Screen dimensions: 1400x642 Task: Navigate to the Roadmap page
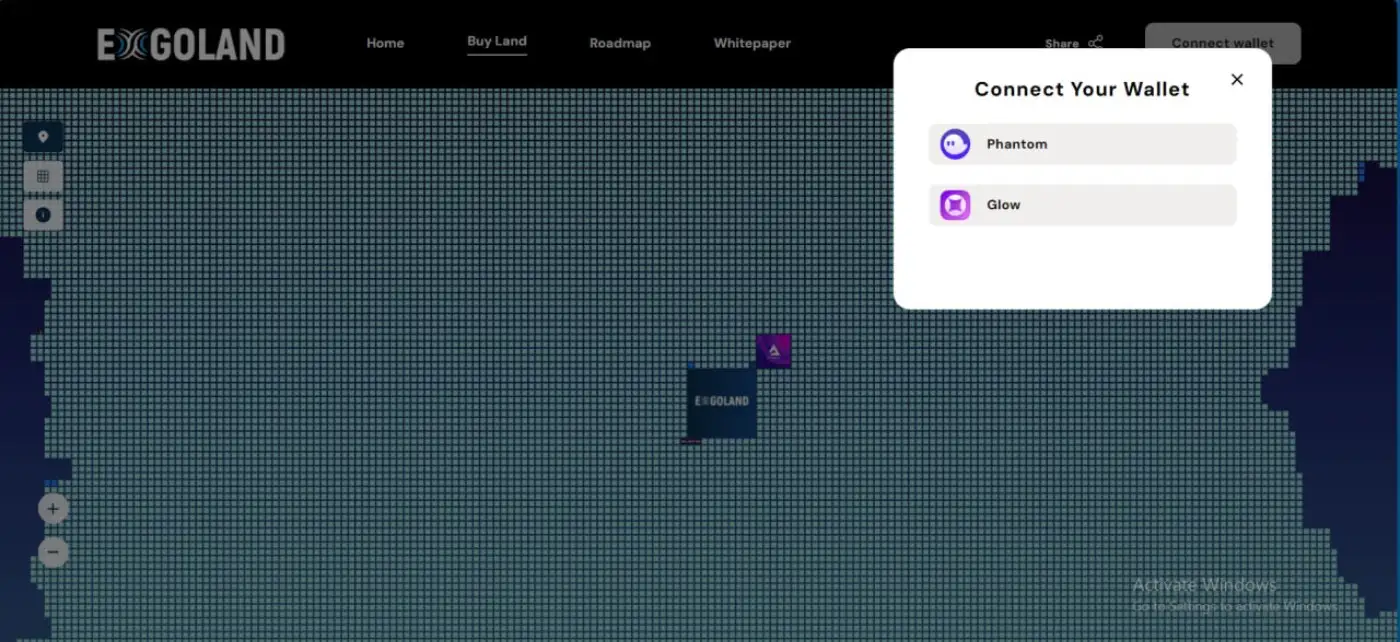click(x=620, y=43)
